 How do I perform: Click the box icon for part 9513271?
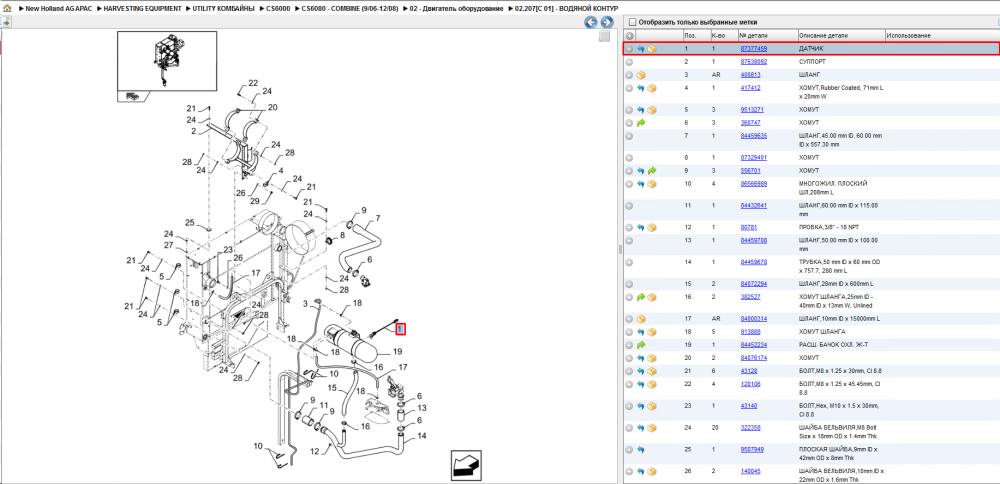[652, 110]
